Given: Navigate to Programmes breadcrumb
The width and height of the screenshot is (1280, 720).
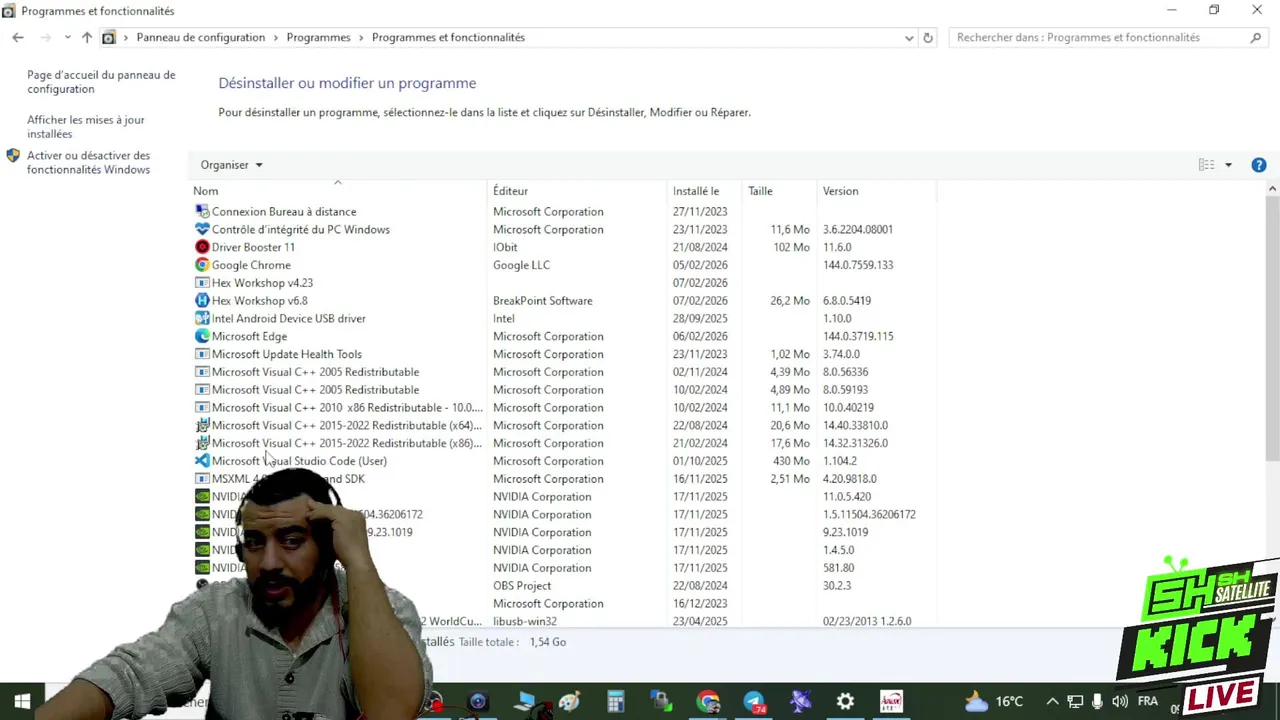Looking at the screenshot, I should [x=318, y=38].
